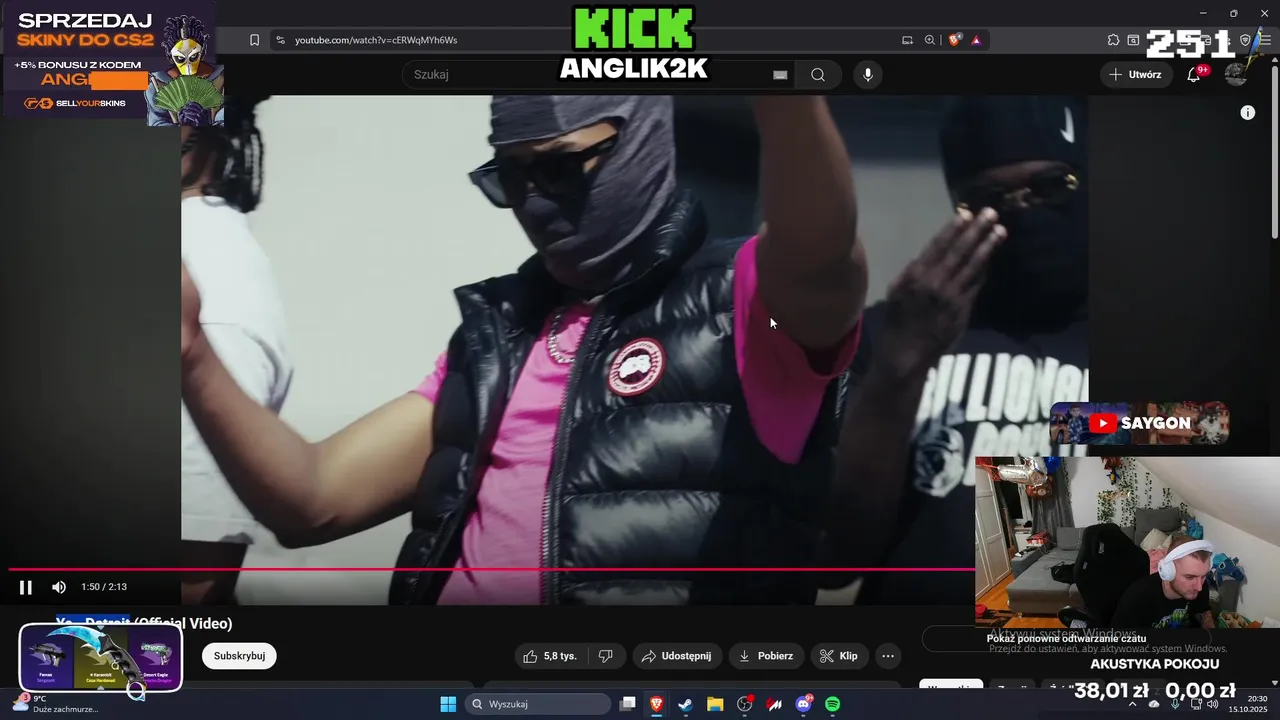The width and height of the screenshot is (1280, 720).
Task: Select the YouTube URL in address bar
Action: point(376,40)
